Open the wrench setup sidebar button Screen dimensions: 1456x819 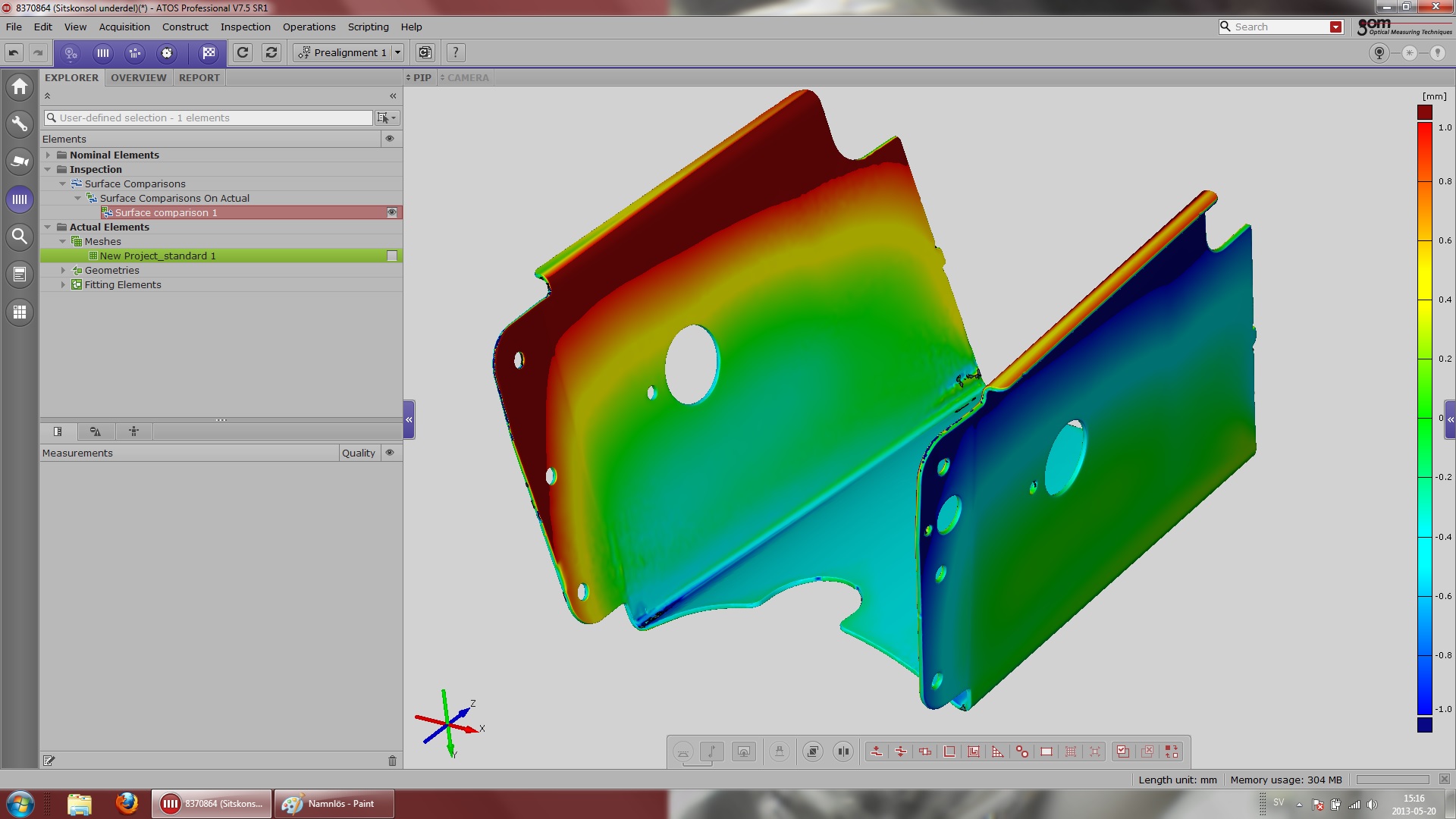pyautogui.click(x=20, y=124)
